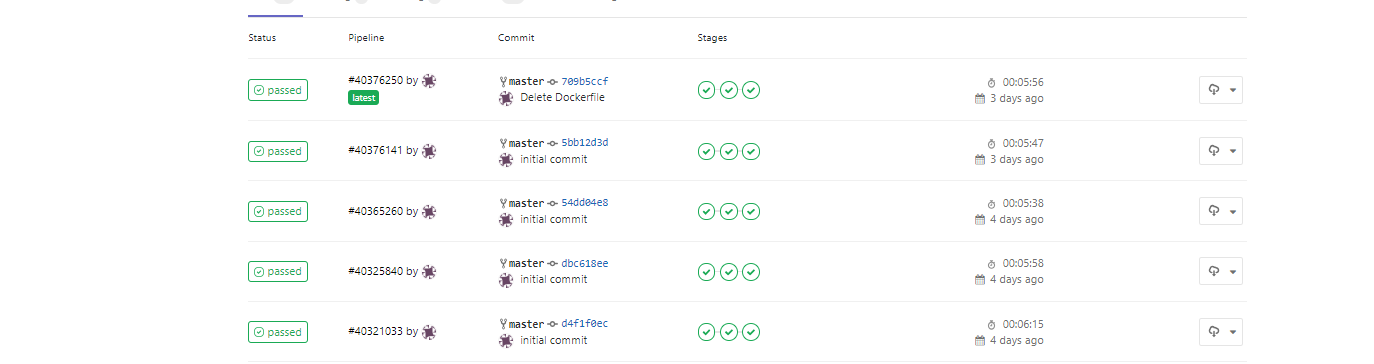Open third stage icon of pipeline #40376250
The image size is (1374, 364).
[x=751, y=90]
